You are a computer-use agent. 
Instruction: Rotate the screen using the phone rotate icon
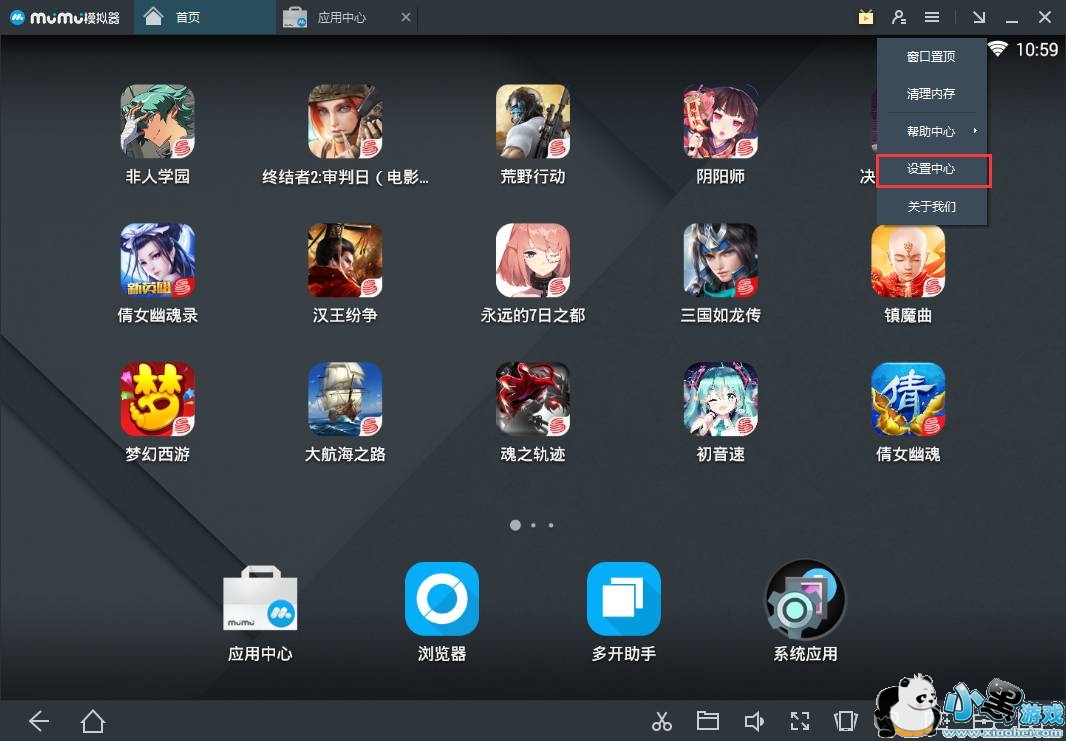coord(846,721)
